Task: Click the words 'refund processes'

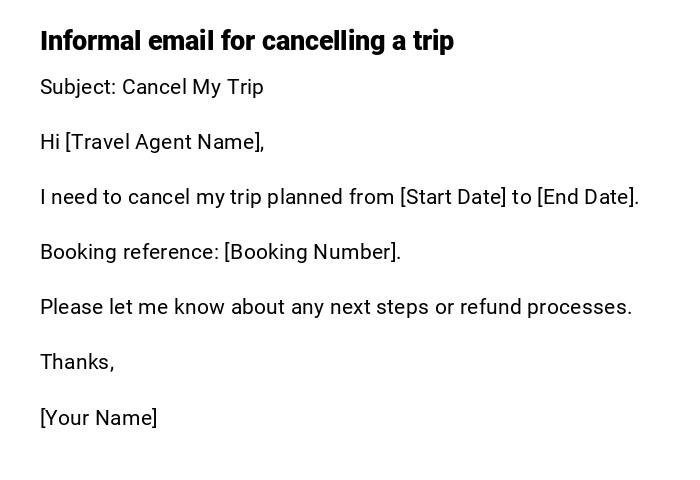Action: pos(545,307)
